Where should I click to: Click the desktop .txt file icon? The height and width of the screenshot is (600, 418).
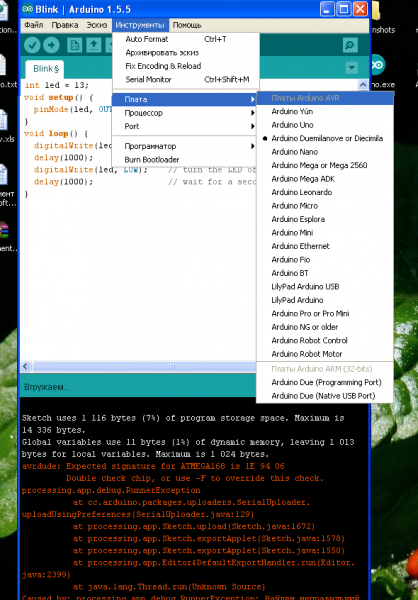pyautogui.click(x=3, y=65)
